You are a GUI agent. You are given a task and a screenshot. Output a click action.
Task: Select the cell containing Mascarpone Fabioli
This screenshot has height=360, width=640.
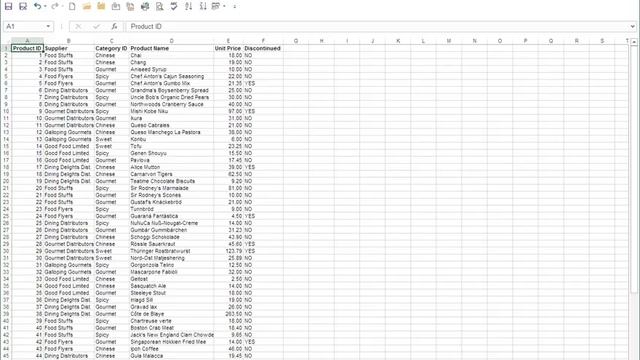pyautogui.click(x=171, y=272)
